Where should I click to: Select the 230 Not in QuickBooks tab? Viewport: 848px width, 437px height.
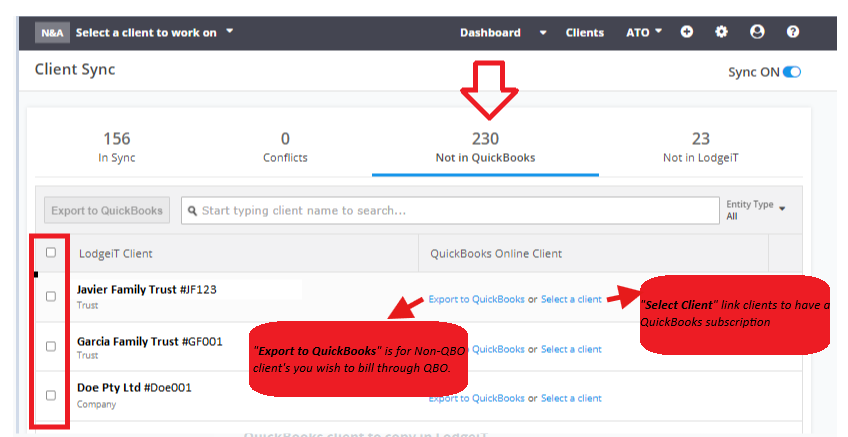[485, 147]
